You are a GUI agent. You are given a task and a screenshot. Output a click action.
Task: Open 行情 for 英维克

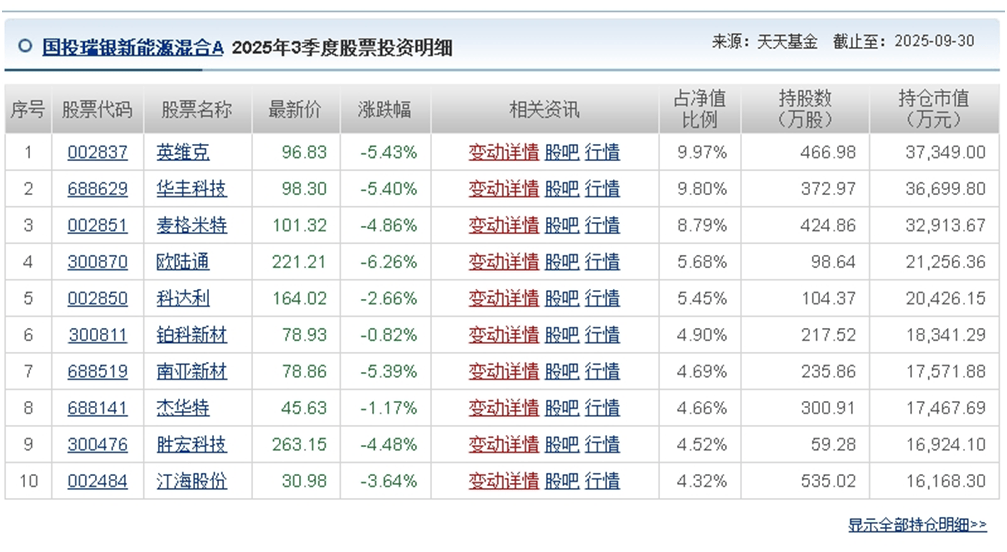602,152
